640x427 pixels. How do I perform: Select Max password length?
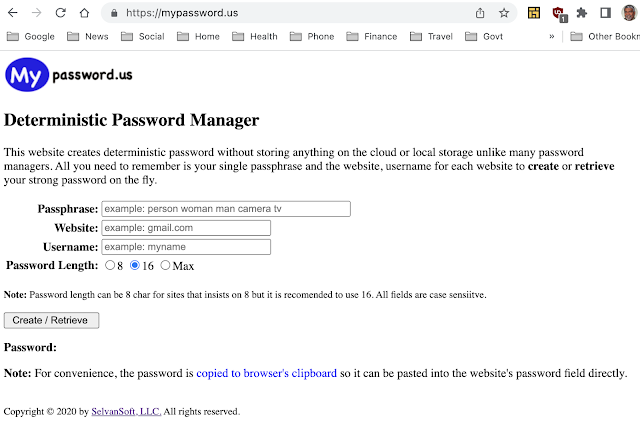(165, 265)
